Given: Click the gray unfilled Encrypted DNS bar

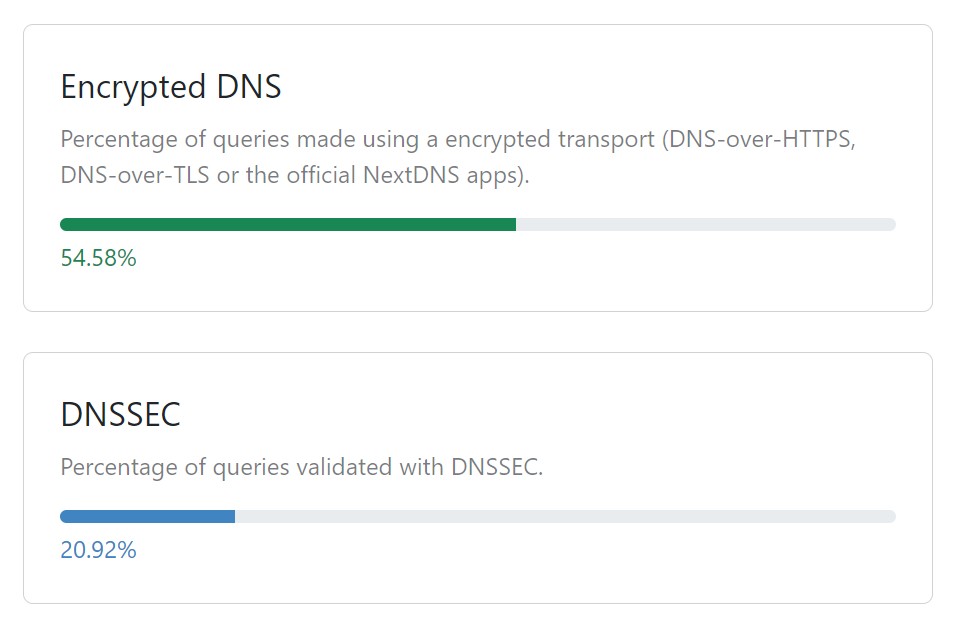Looking at the screenshot, I should [705, 225].
